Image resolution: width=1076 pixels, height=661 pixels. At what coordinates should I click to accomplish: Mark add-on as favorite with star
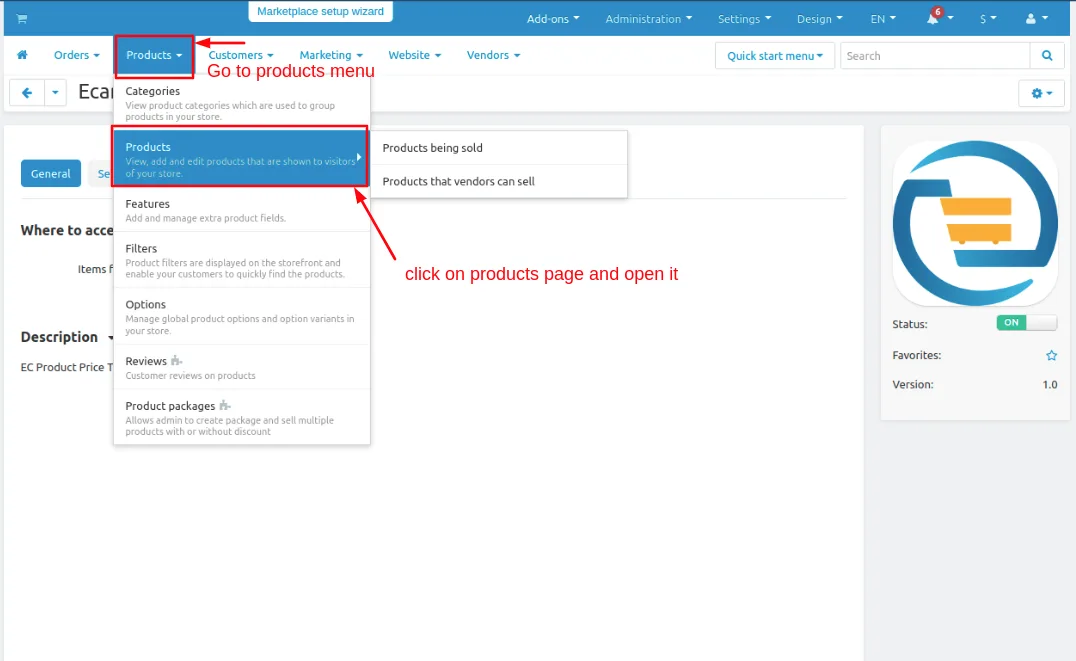[1051, 355]
